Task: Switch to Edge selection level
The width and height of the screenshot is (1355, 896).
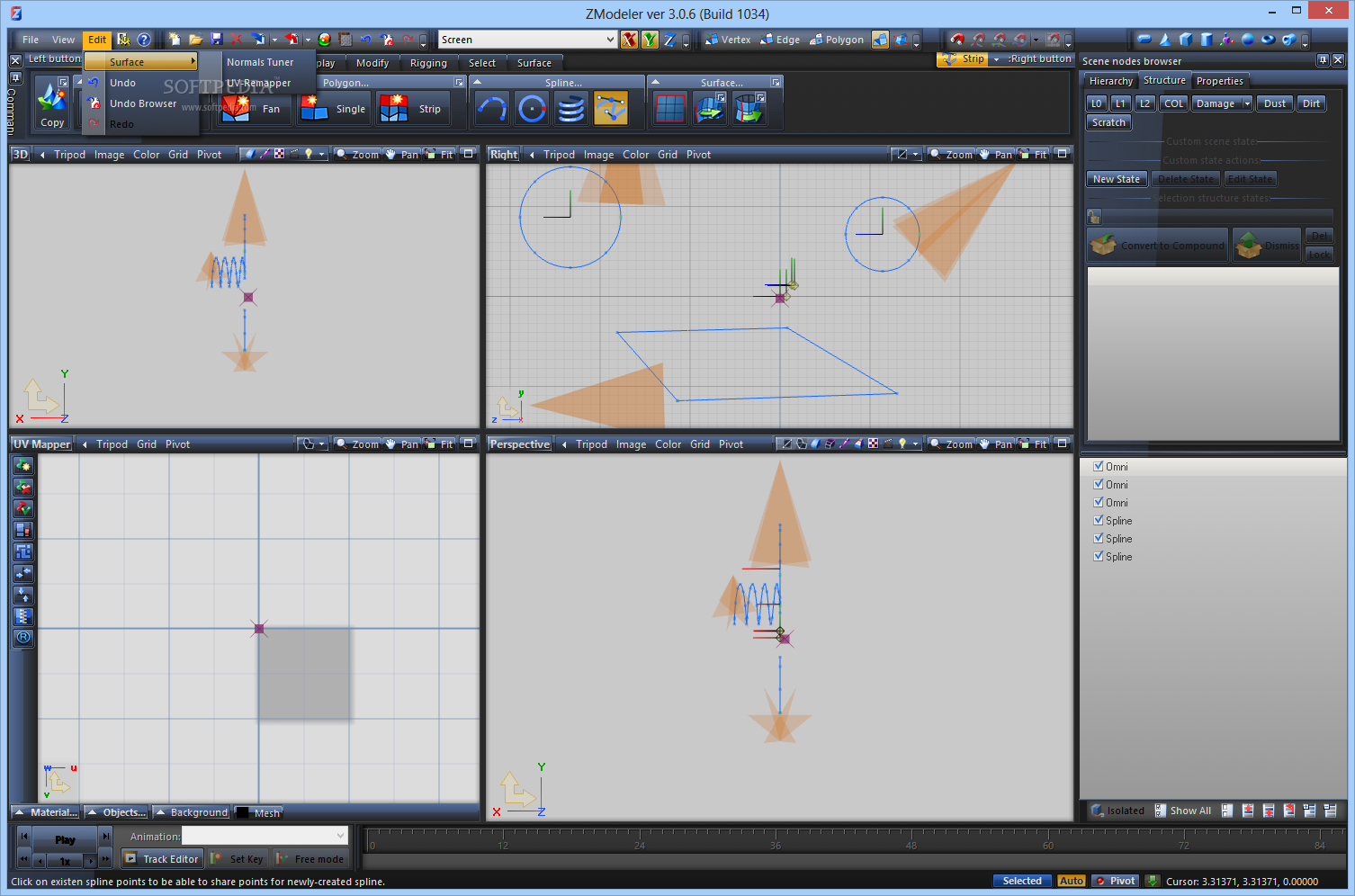Action: pyautogui.click(x=780, y=40)
